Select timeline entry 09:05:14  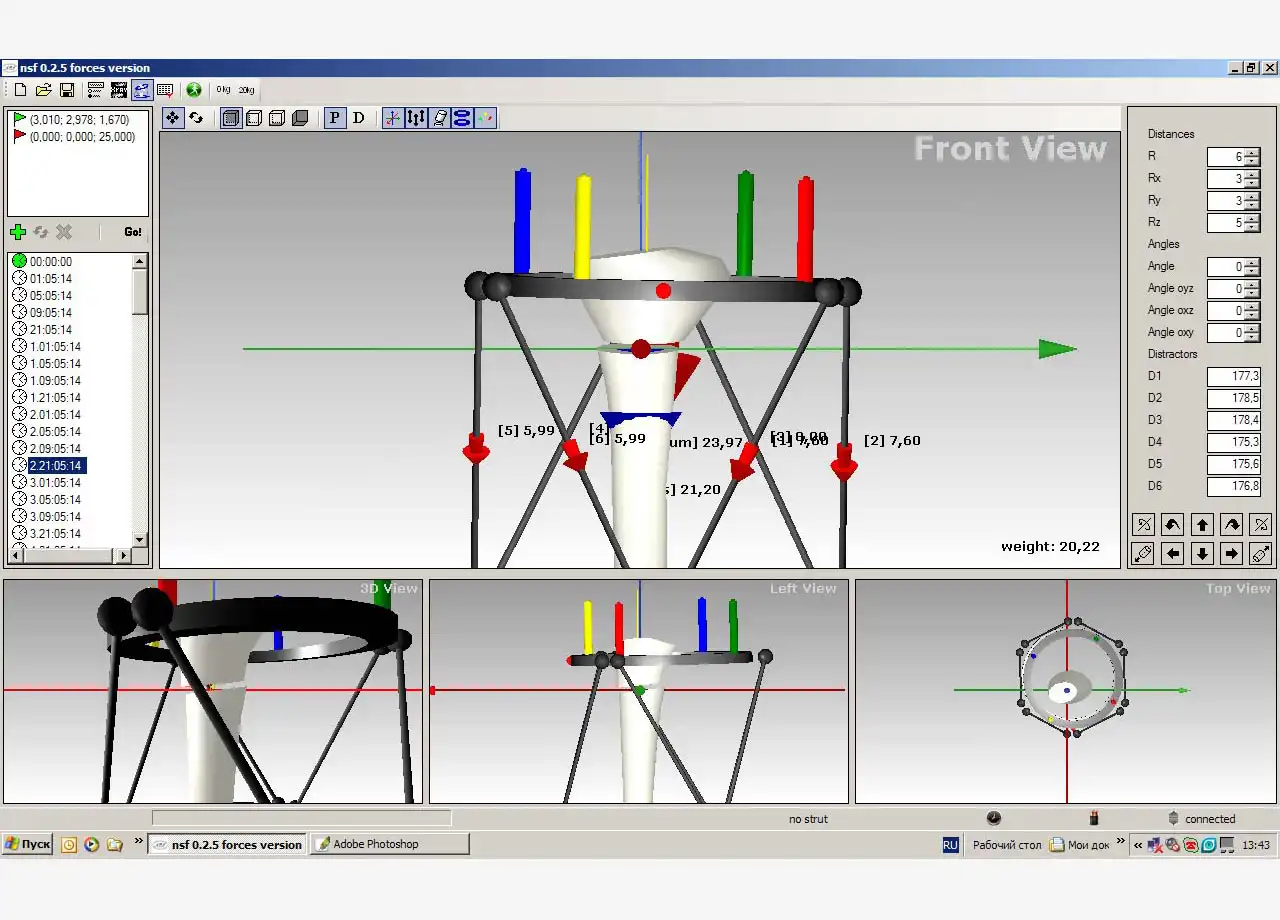[x=42, y=313]
